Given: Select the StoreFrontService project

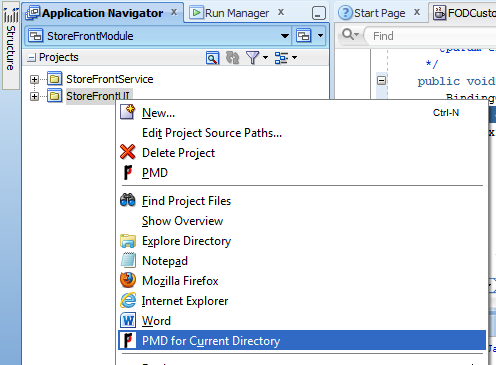Looking at the screenshot, I should [110, 79].
